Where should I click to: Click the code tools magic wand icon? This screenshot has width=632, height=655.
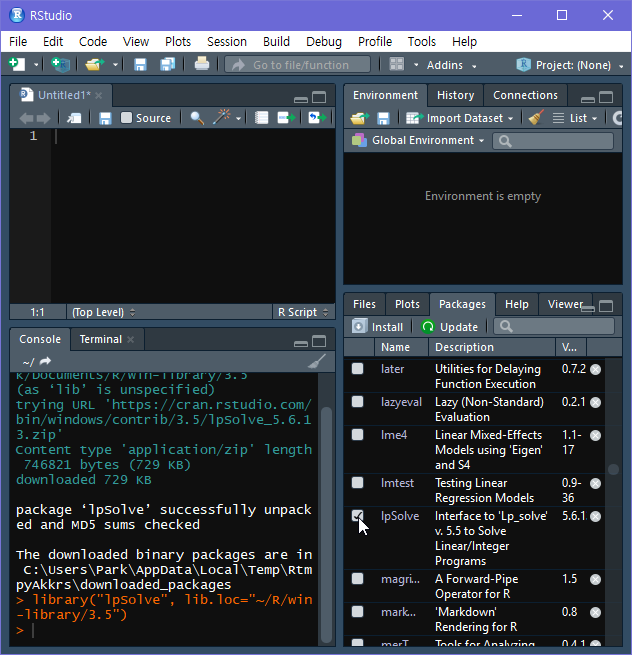222,118
